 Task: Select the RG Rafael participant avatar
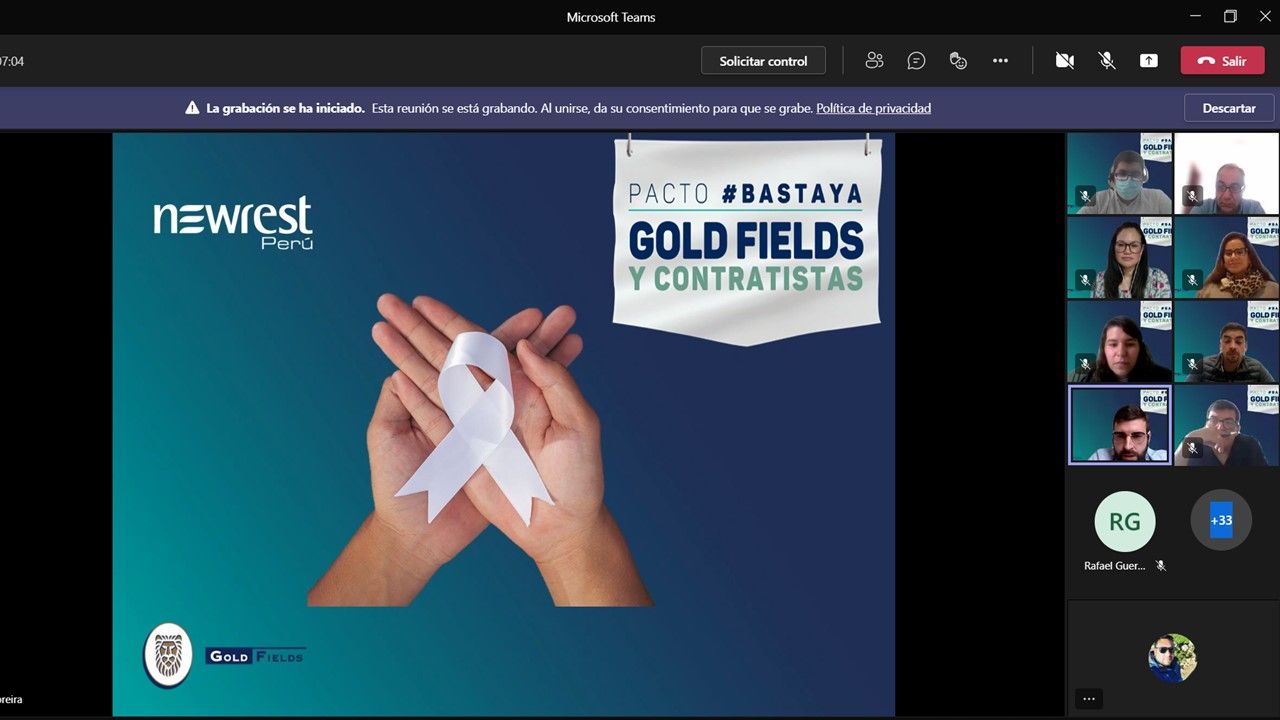pyautogui.click(x=1124, y=521)
